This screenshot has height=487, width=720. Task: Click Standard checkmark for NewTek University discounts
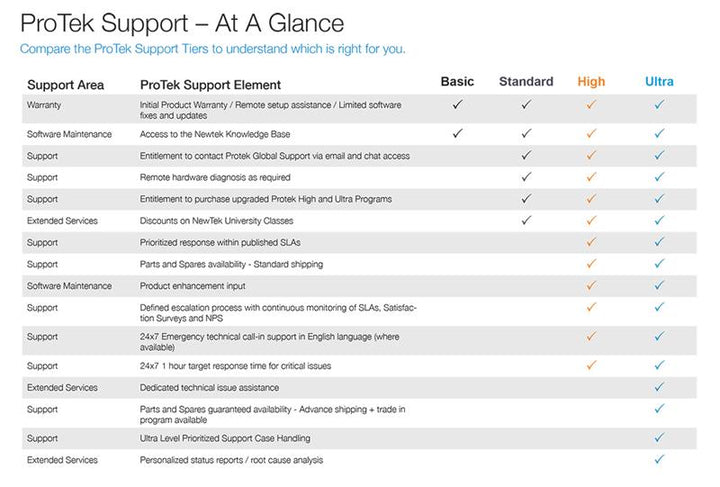pos(526,220)
